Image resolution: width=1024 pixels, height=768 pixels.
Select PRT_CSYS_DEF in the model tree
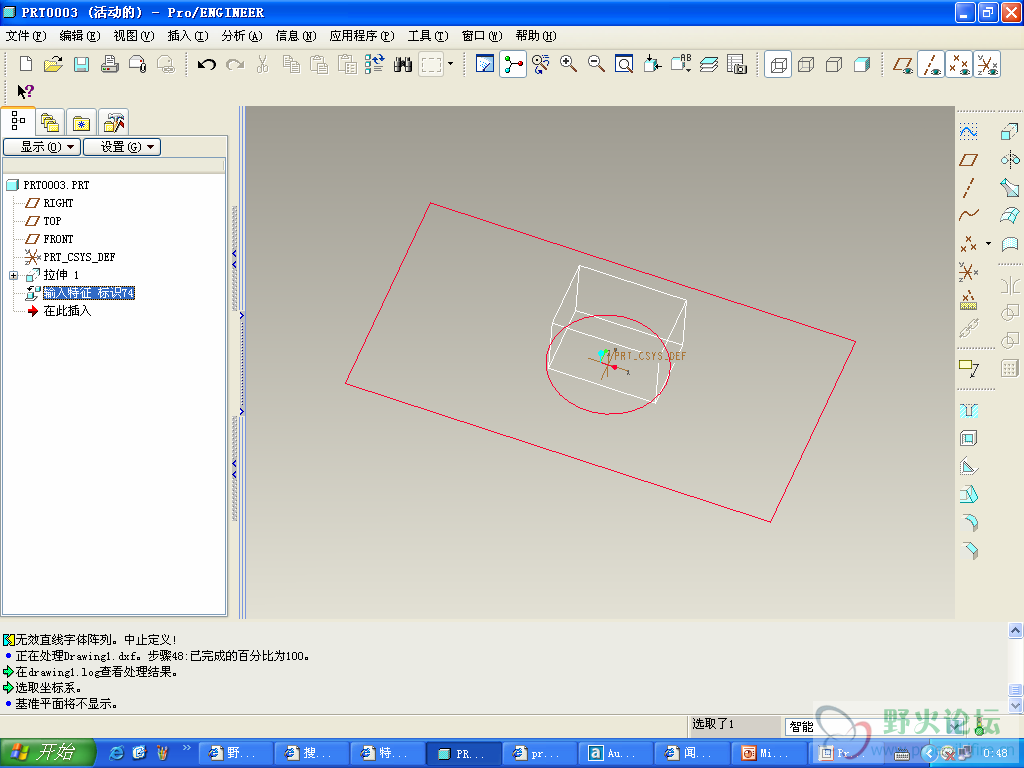tap(79, 257)
